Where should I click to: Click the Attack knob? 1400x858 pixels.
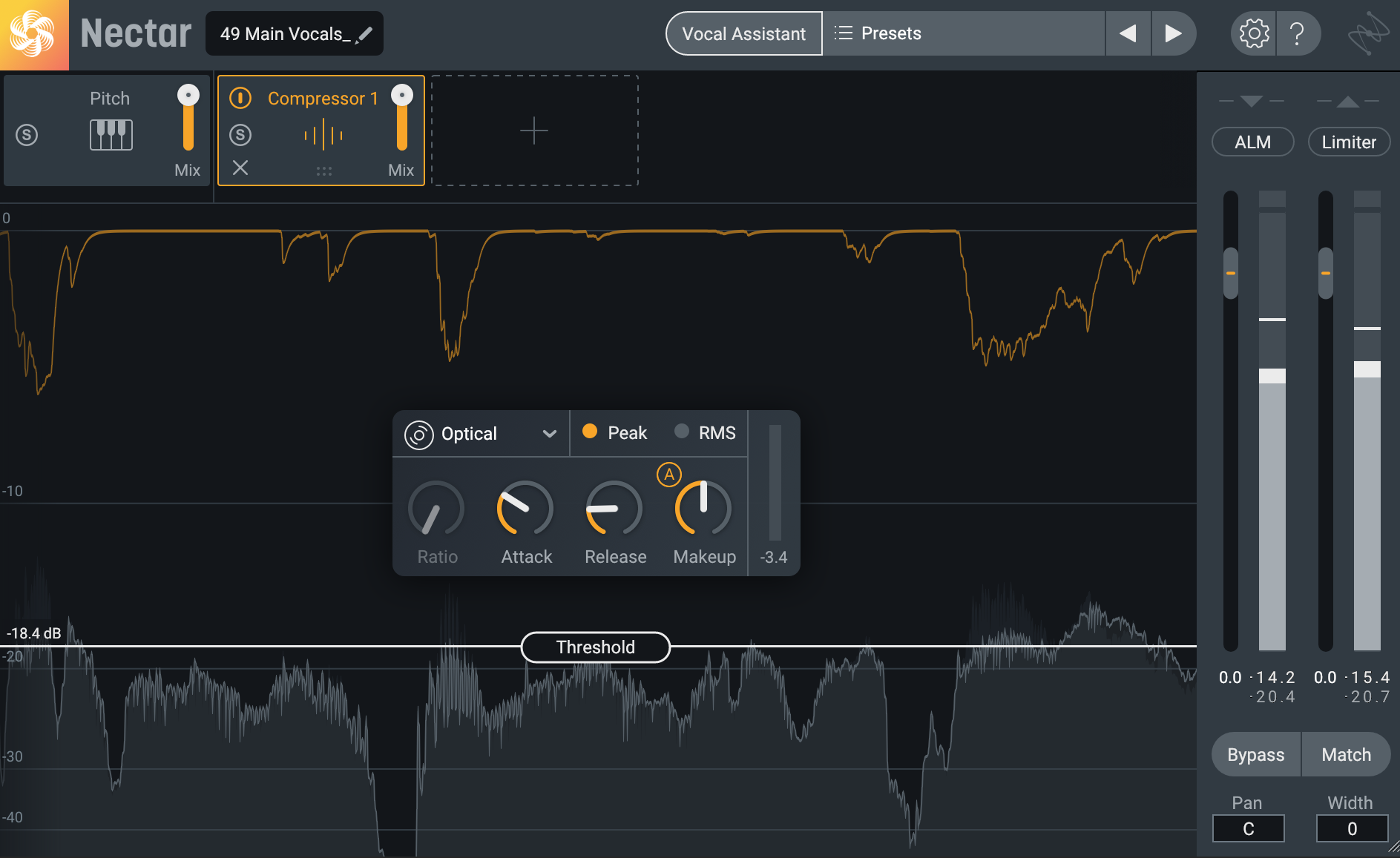pos(525,509)
